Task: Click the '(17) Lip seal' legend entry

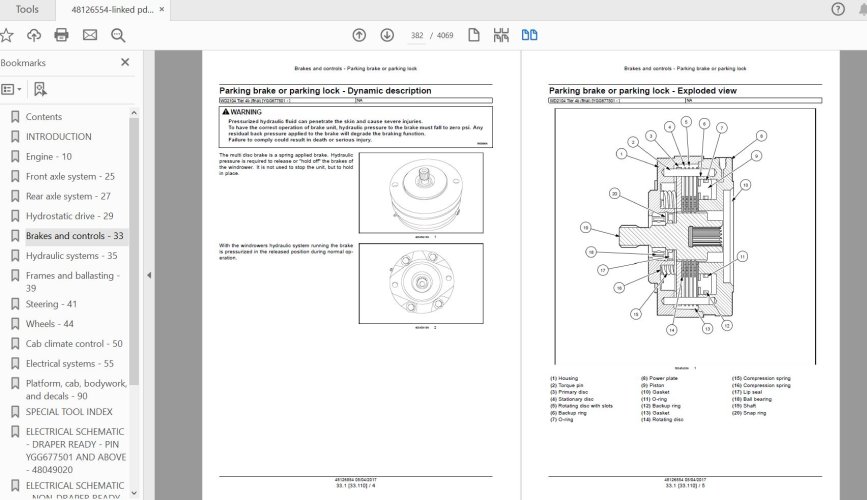Action: tap(747, 392)
